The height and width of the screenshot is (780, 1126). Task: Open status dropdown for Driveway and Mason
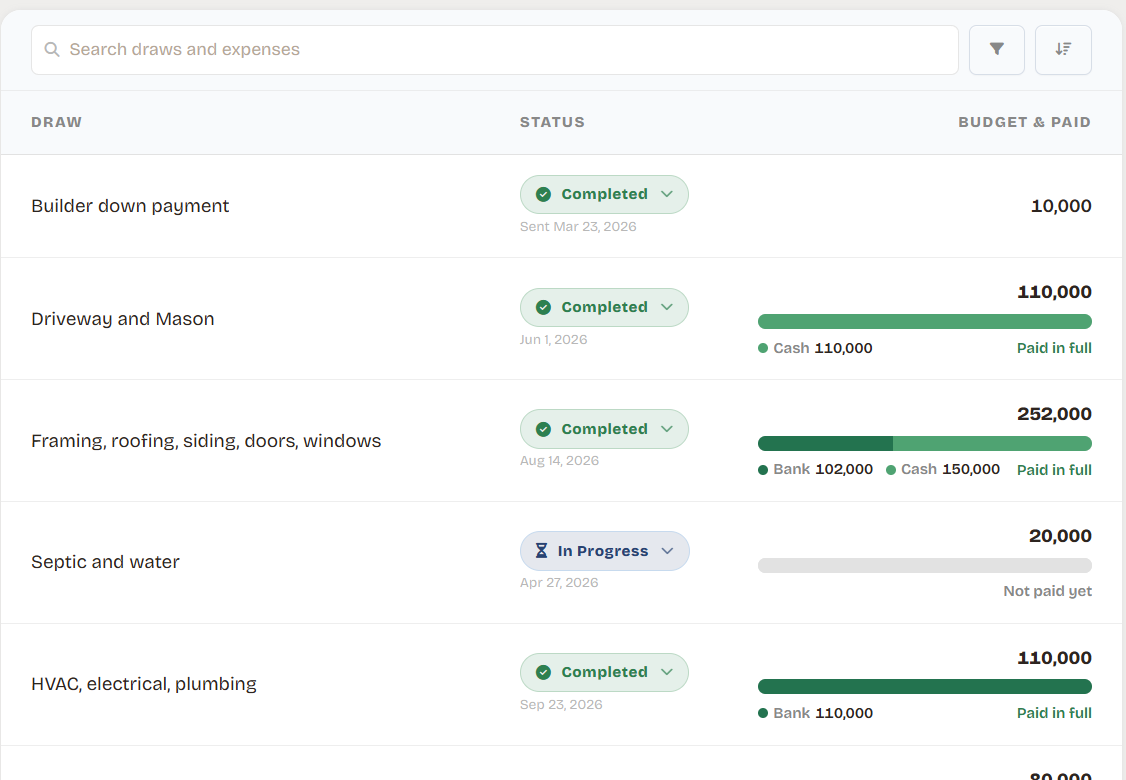coord(604,307)
